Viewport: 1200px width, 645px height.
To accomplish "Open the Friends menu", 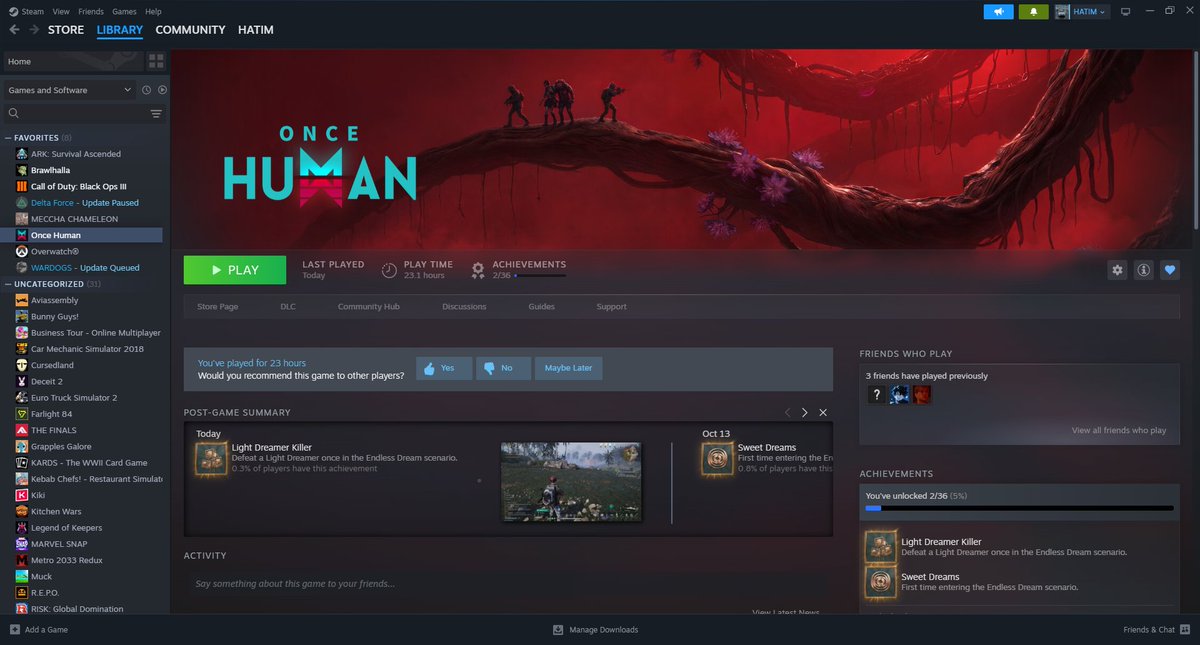I will 91,12.
